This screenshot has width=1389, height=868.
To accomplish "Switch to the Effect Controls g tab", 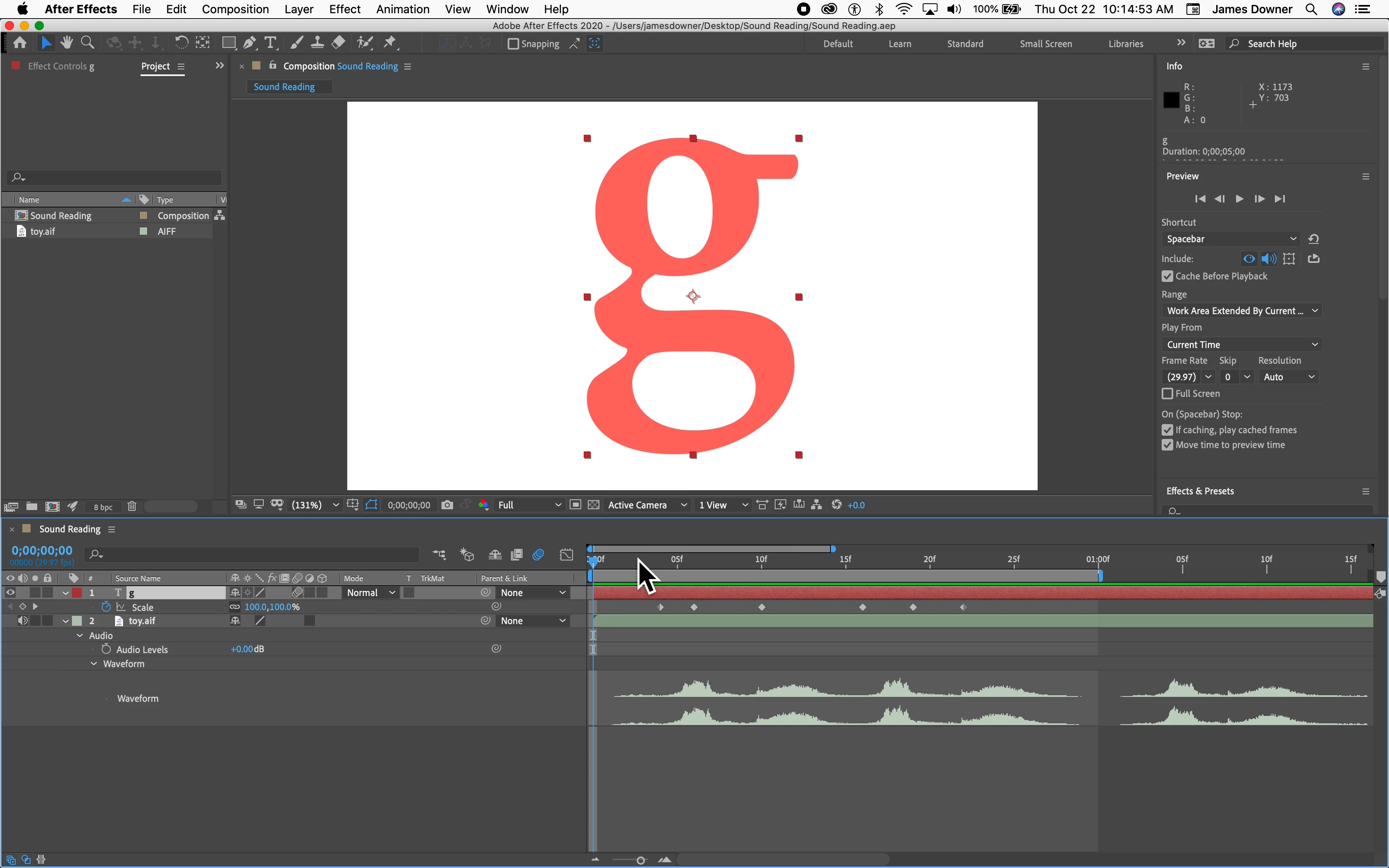I will [x=61, y=66].
